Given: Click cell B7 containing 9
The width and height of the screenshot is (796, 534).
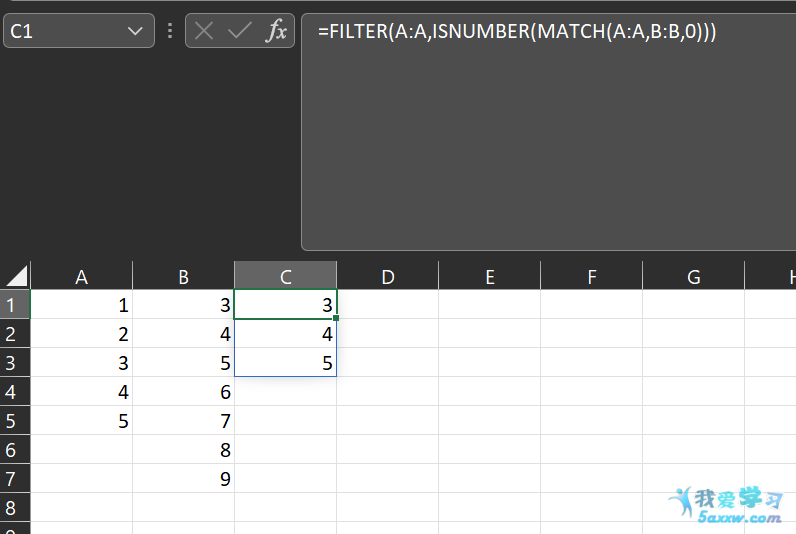Looking at the screenshot, I should click(x=183, y=478).
